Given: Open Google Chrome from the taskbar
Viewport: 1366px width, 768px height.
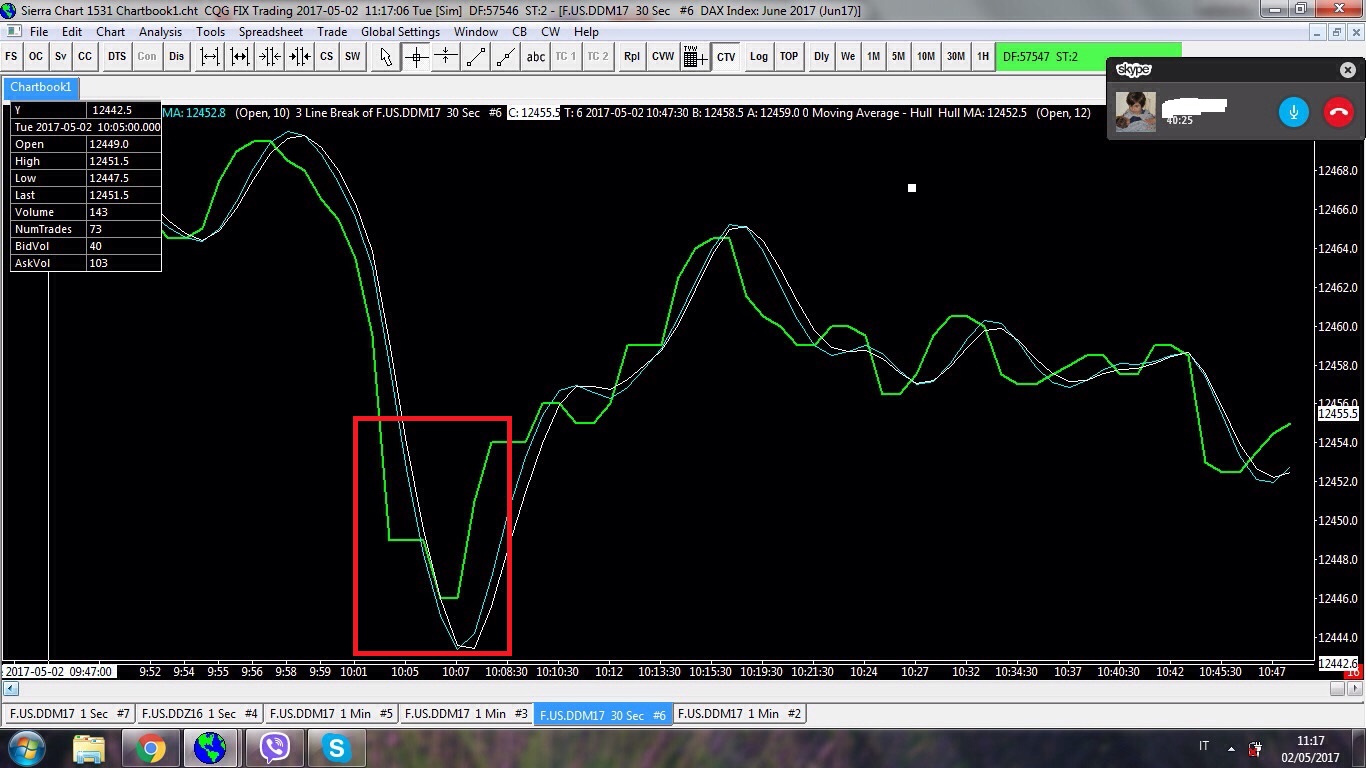Looking at the screenshot, I should (151, 748).
